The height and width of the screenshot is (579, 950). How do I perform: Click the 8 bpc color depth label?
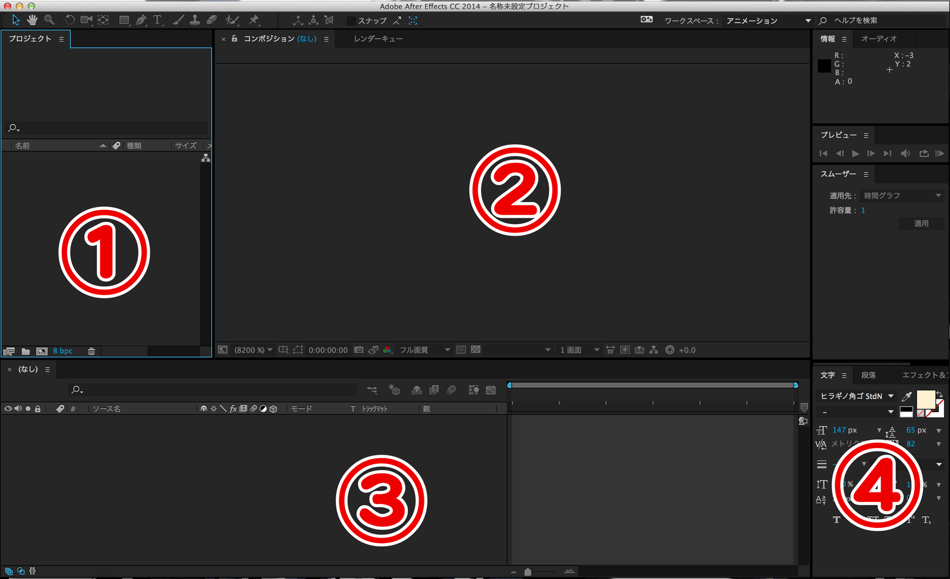tap(62, 351)
